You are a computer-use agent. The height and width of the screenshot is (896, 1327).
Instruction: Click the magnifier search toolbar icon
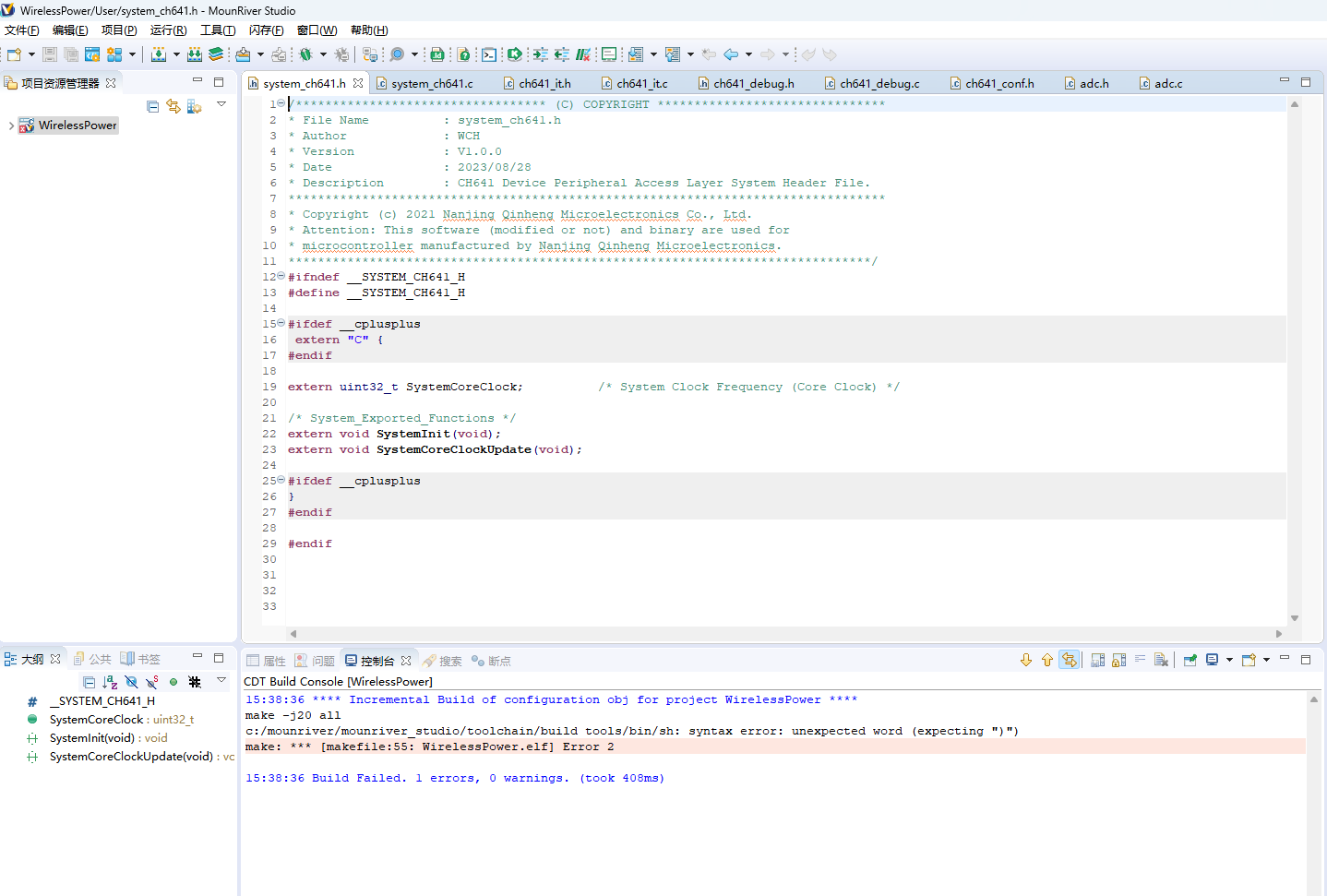pyautogui.click(x=397, y=54)
